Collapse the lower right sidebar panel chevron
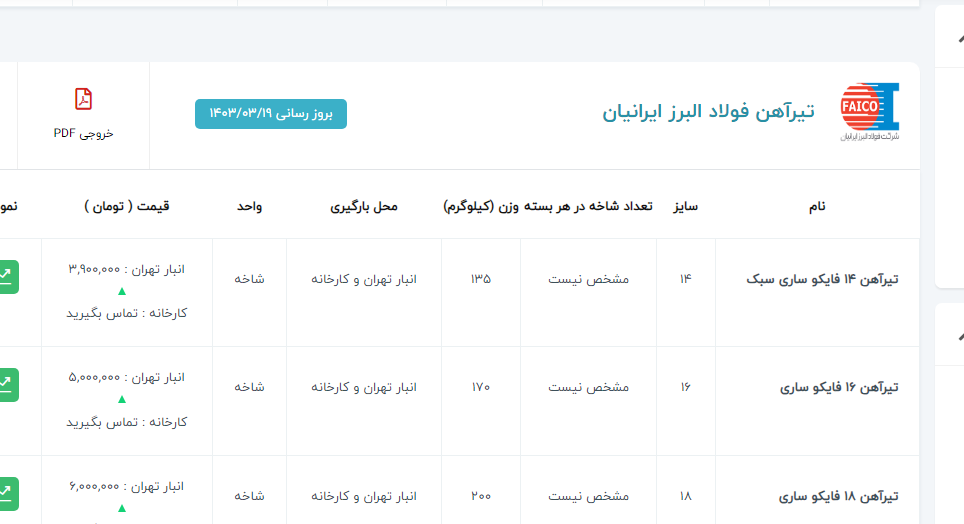This screenshot has height=524, width=964. [958, 335]
